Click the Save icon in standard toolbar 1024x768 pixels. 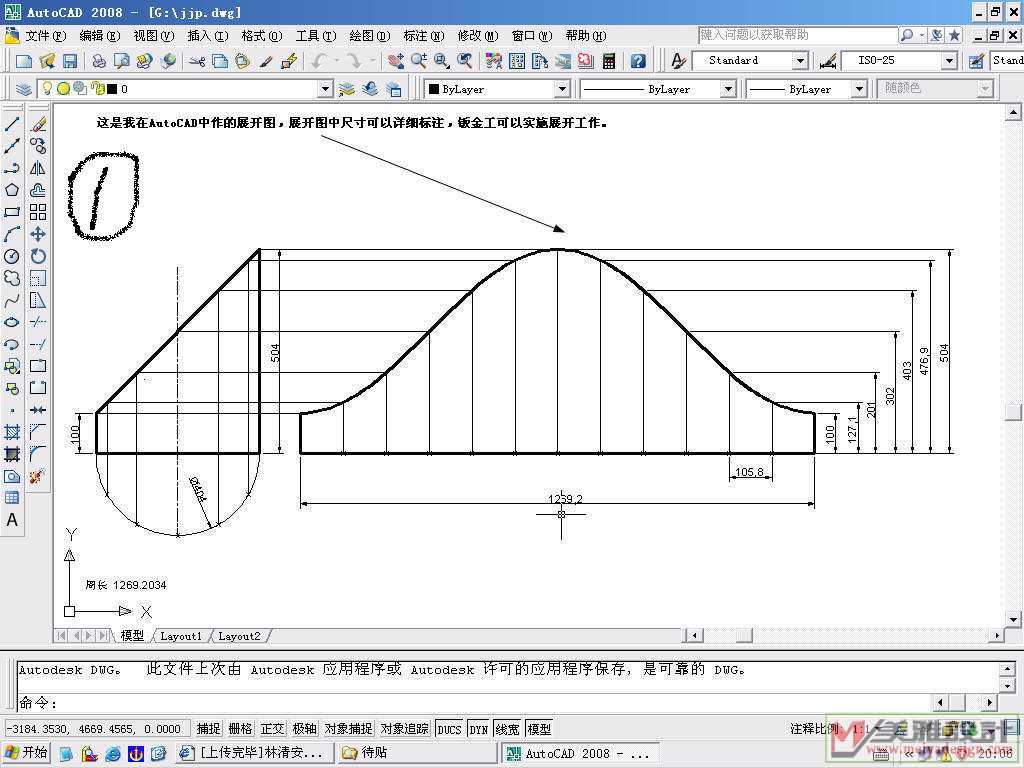(x=70, y=61)
